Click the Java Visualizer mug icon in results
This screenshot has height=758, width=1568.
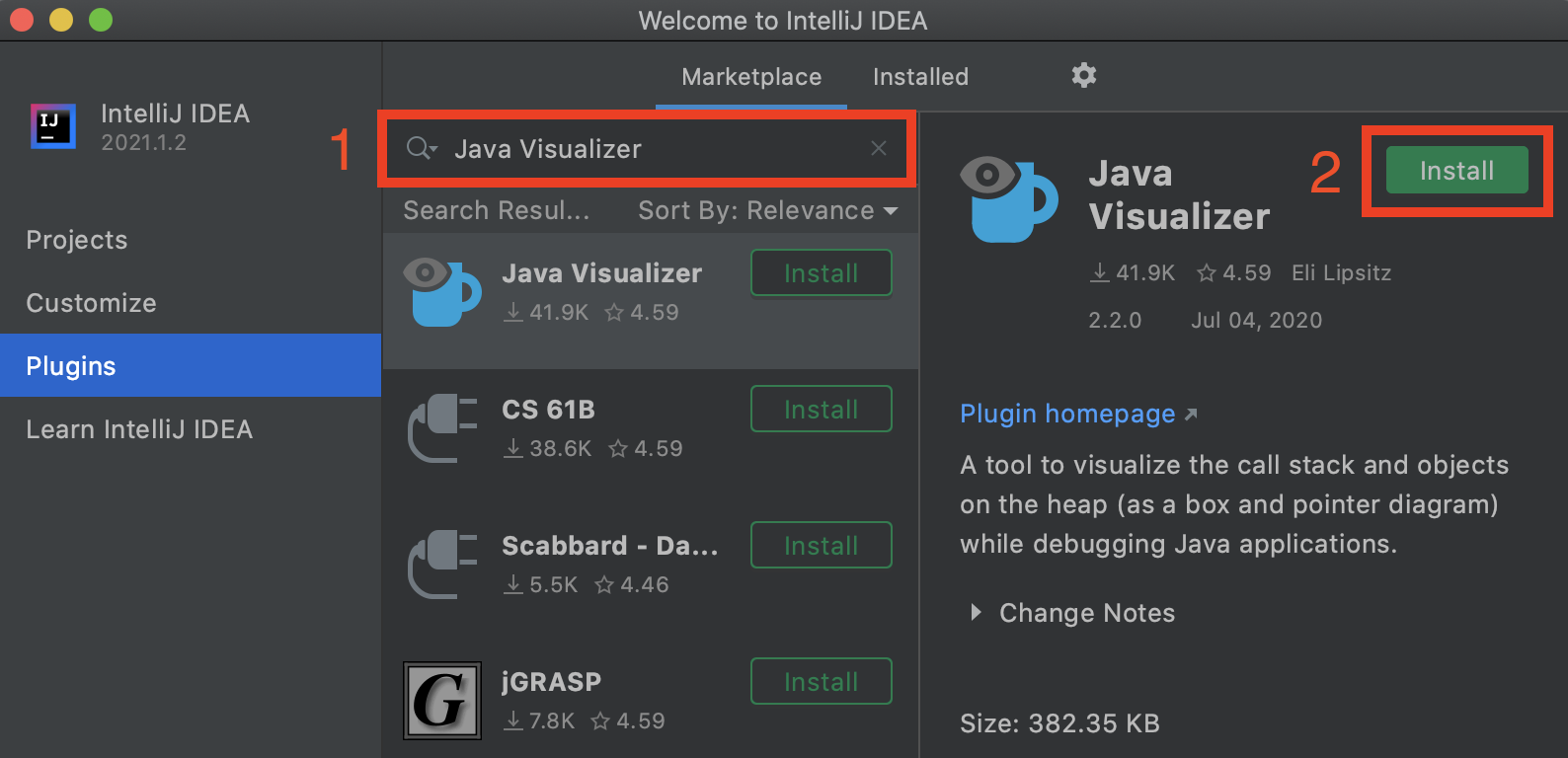tap(442, 291)
